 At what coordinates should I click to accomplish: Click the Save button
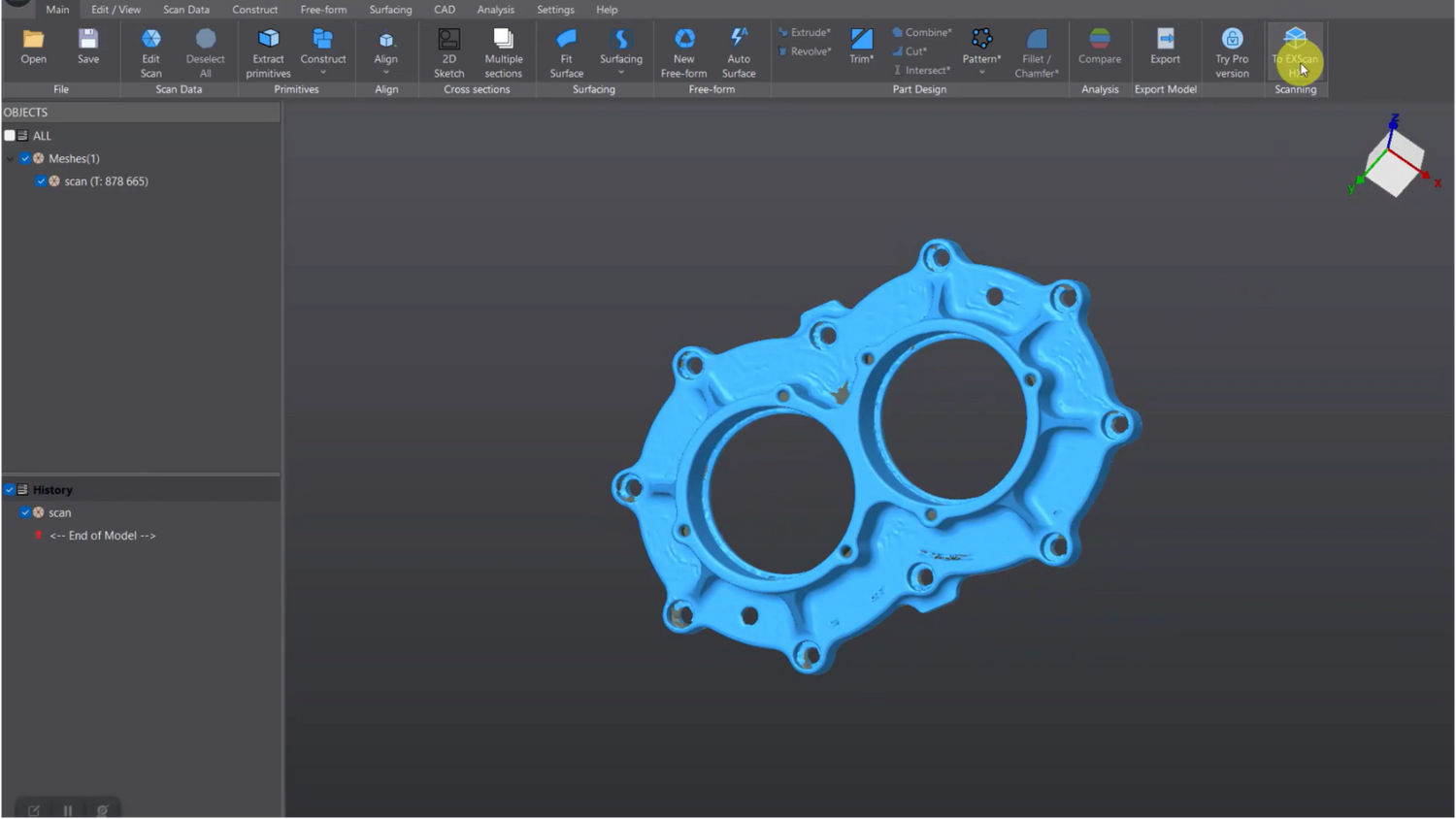point(88,41)
